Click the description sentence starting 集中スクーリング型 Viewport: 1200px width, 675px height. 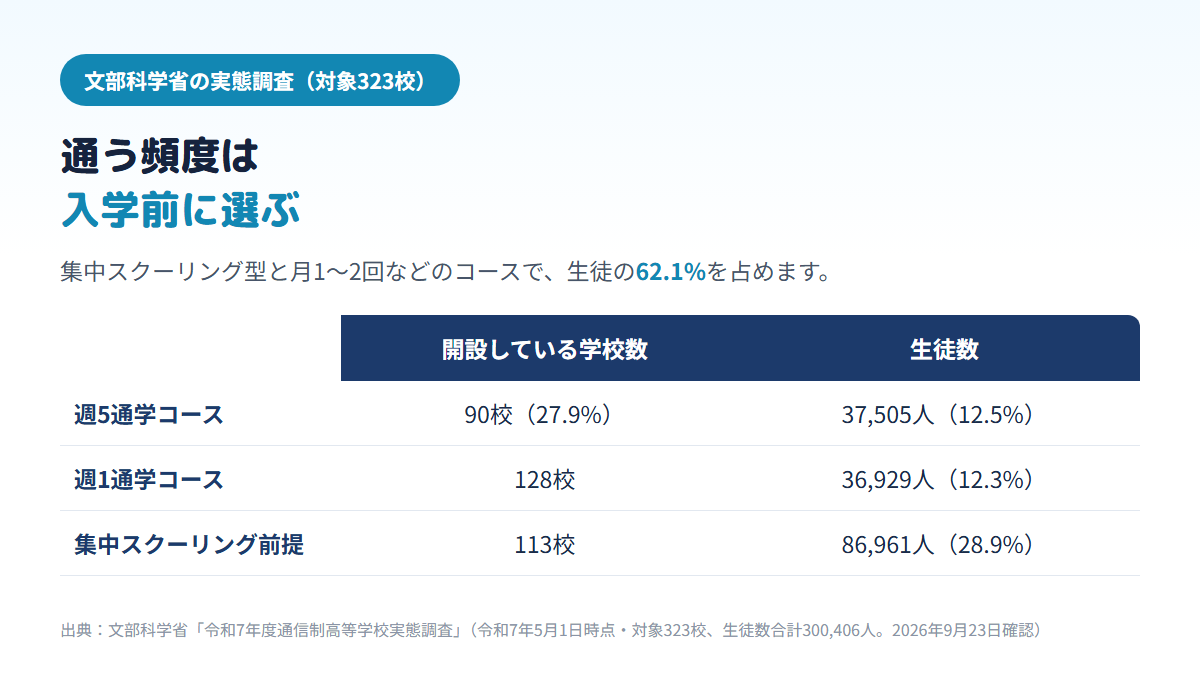click(x=446, y=272)
